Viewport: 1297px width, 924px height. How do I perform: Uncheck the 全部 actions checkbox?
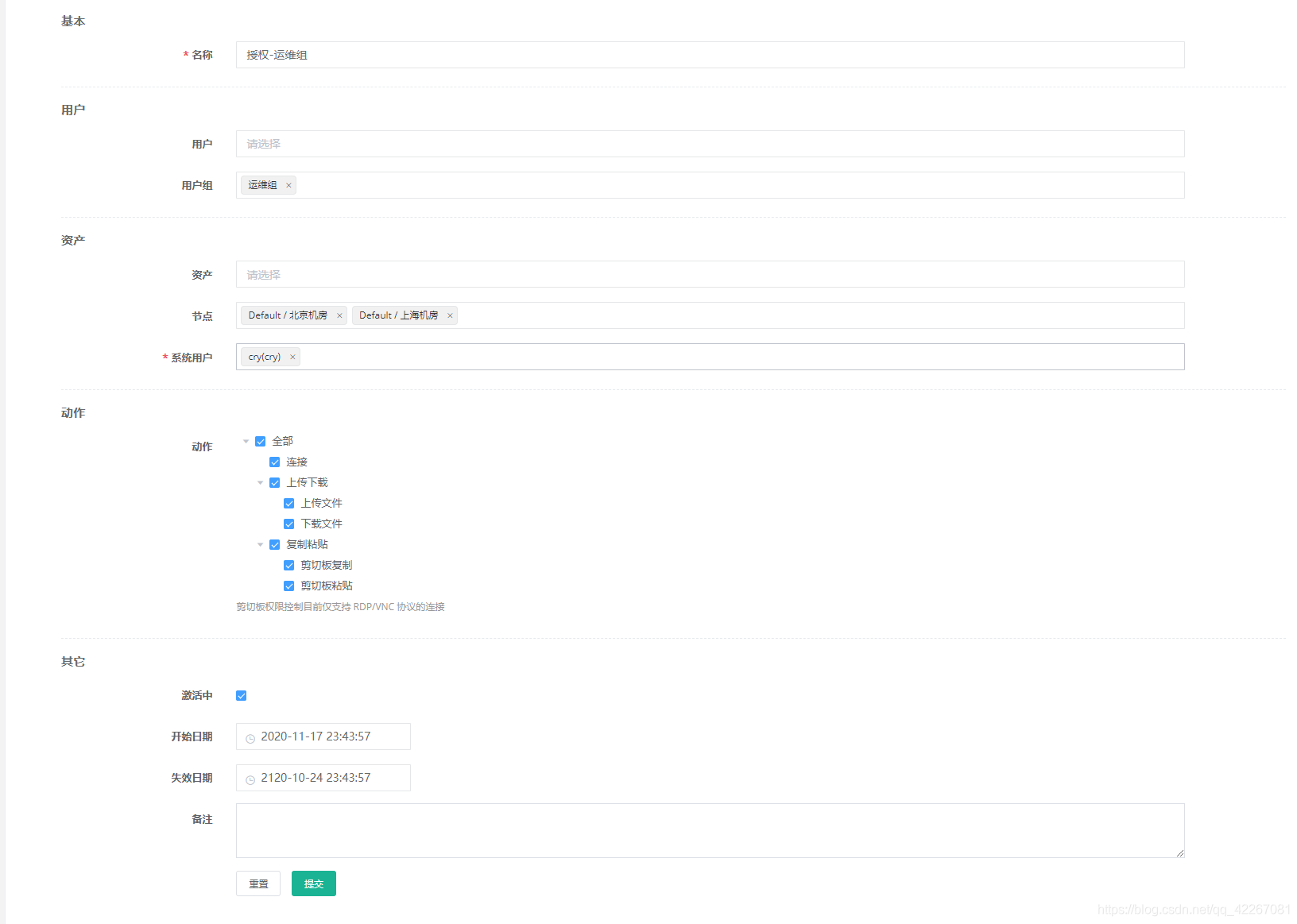click(260, 441)
